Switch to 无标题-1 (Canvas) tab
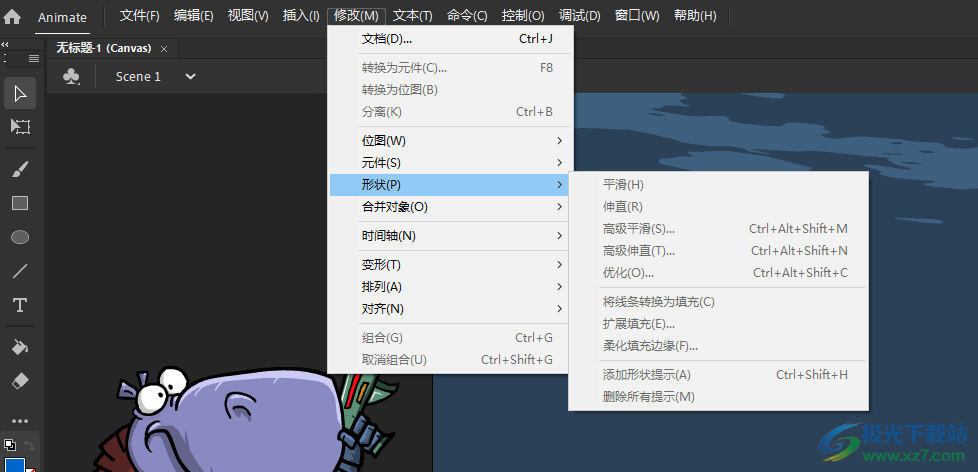This screenshot has height=472, width=978. tap(104, 48)
